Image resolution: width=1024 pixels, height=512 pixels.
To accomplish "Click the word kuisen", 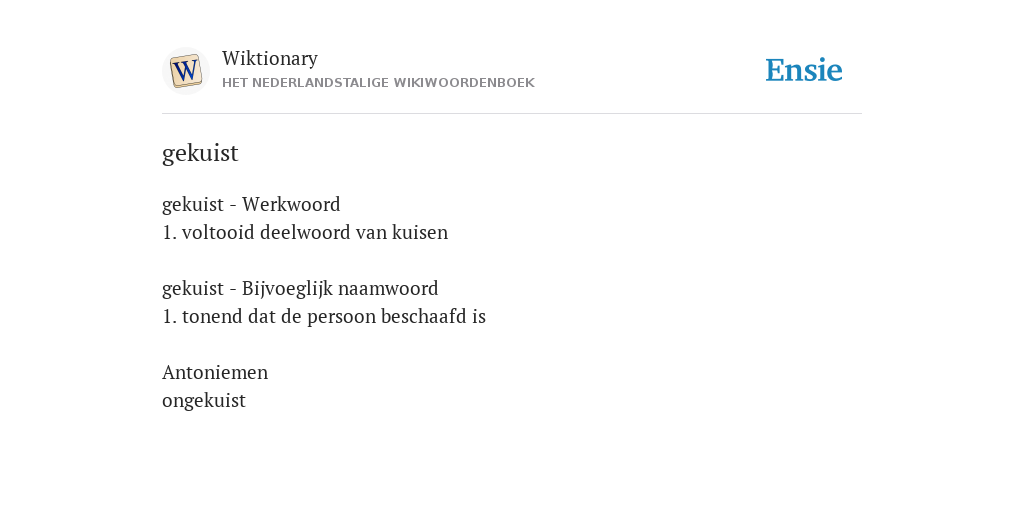I will (x=420, y=232).
